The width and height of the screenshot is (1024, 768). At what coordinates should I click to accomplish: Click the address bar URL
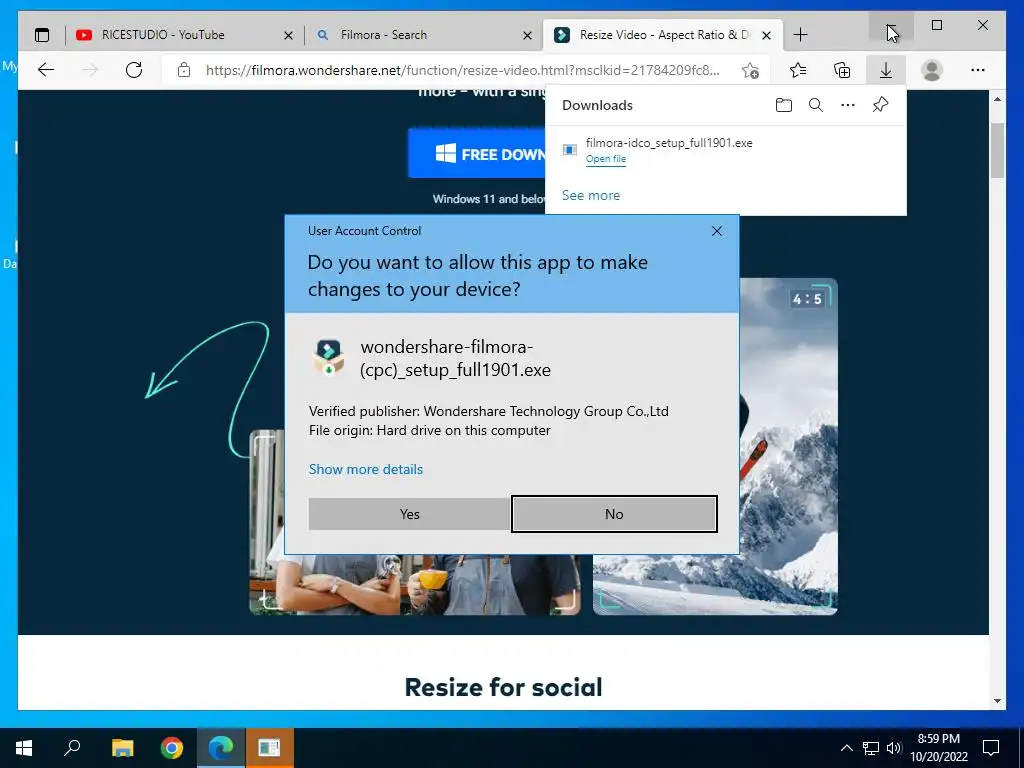tap(462, 70)
